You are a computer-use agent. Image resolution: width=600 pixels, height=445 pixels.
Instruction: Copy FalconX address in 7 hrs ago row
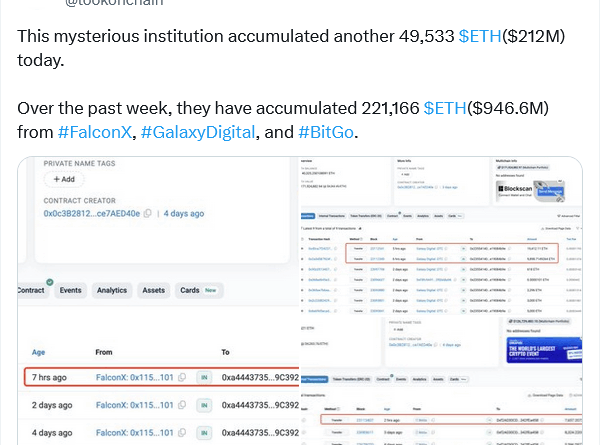182,377
